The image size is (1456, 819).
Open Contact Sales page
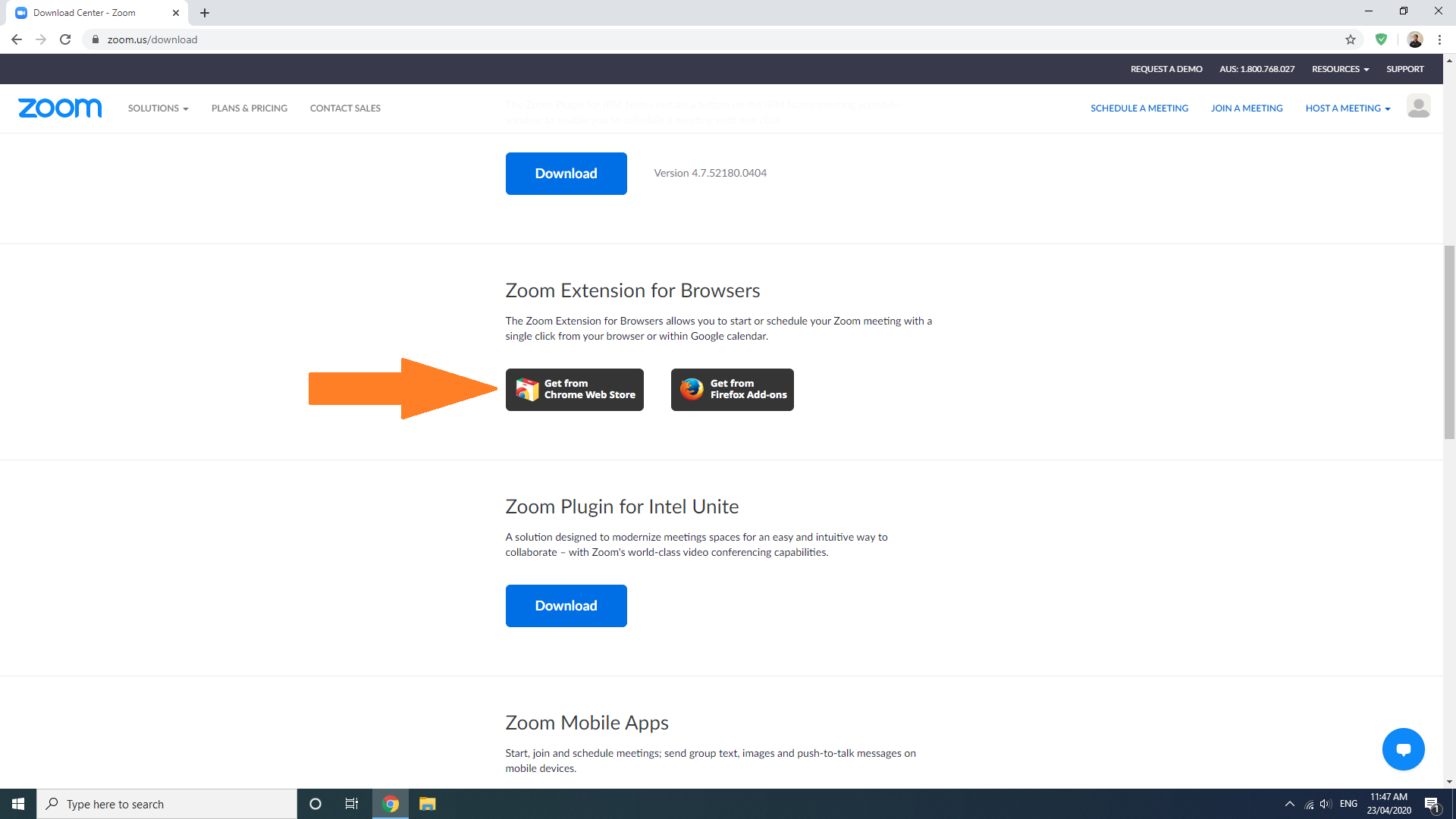point(345,108)
